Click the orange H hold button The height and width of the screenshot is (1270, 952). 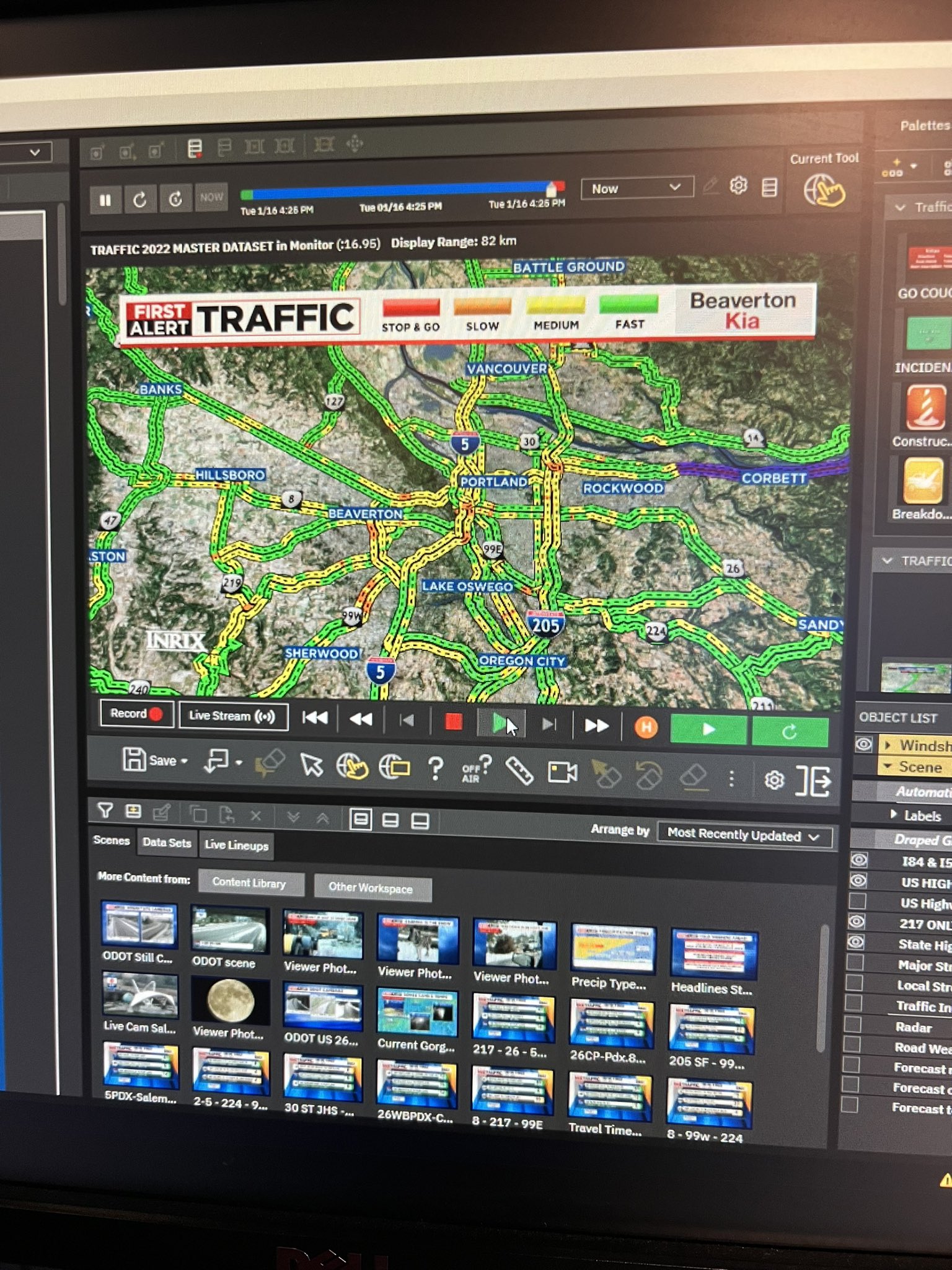tap(646, 727)
